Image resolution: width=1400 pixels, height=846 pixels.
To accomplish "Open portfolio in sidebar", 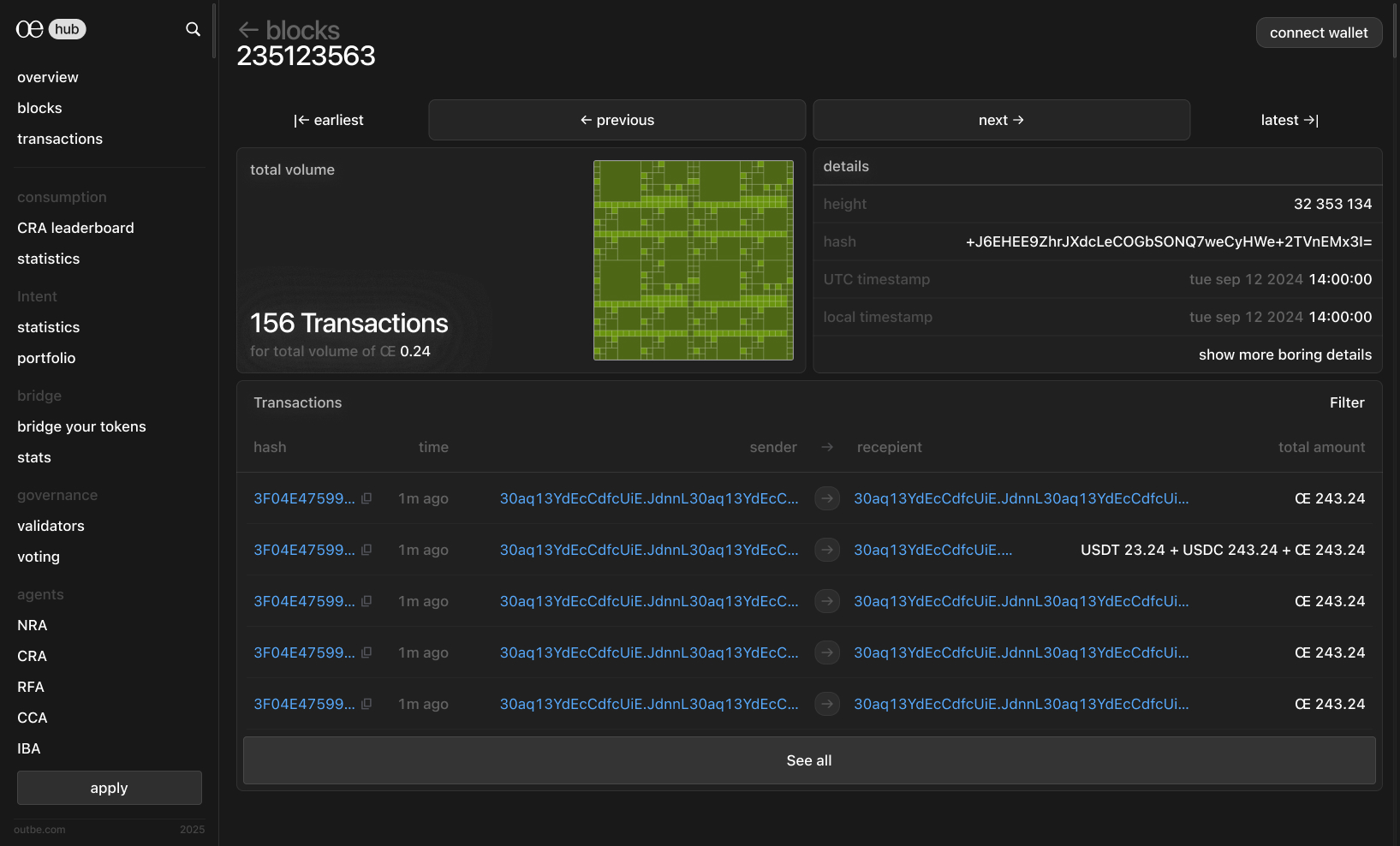I will pos(46,358).
